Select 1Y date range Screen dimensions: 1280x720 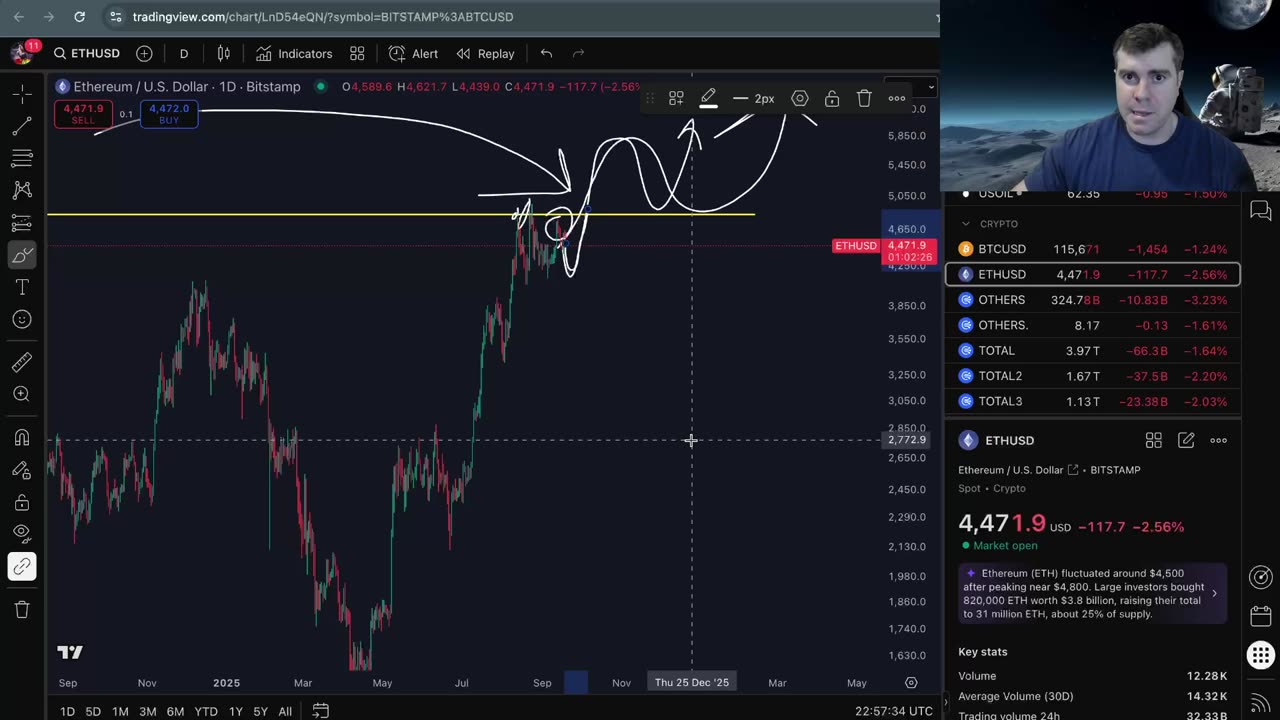236,711
